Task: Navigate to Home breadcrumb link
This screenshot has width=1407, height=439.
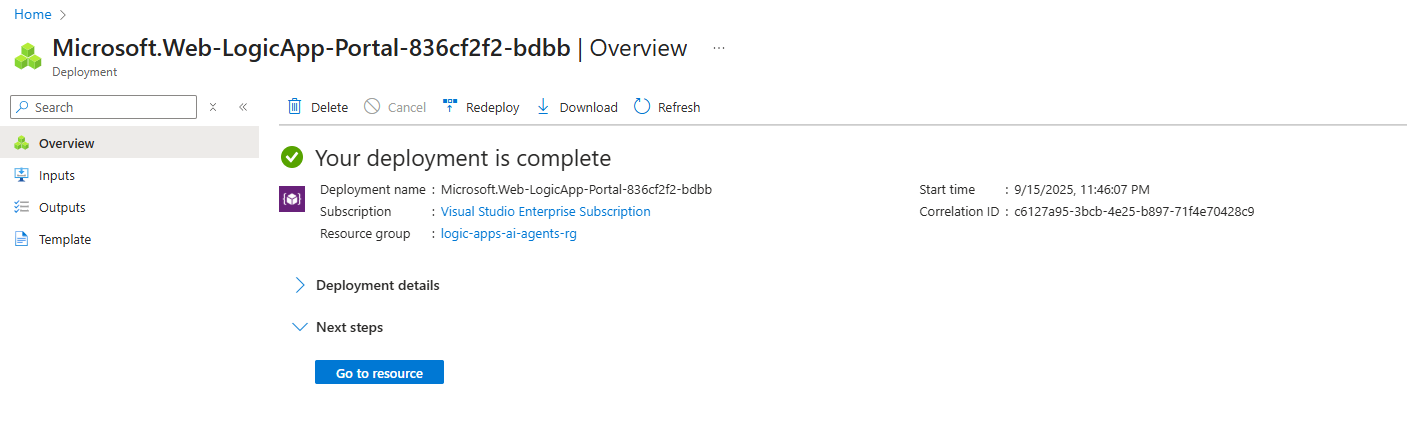Action: [32, 15]
